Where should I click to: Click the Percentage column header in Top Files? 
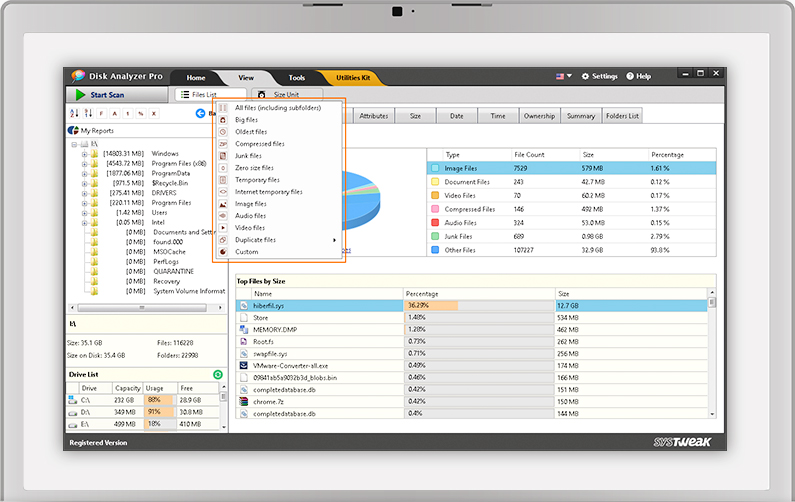[x=480, y=294]
